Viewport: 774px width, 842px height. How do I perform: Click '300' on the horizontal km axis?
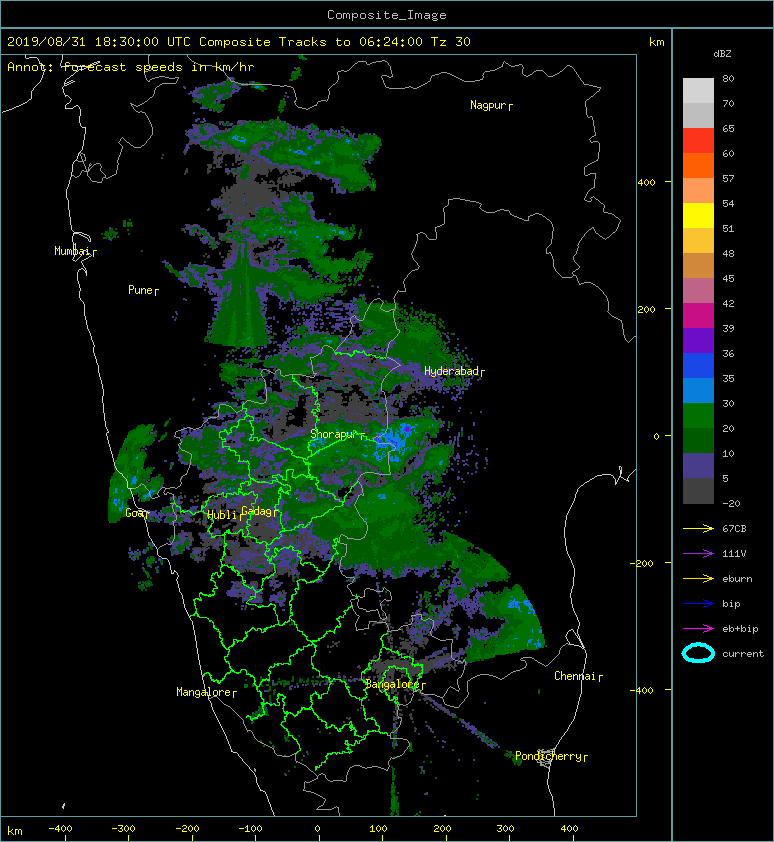click(505, 829)
